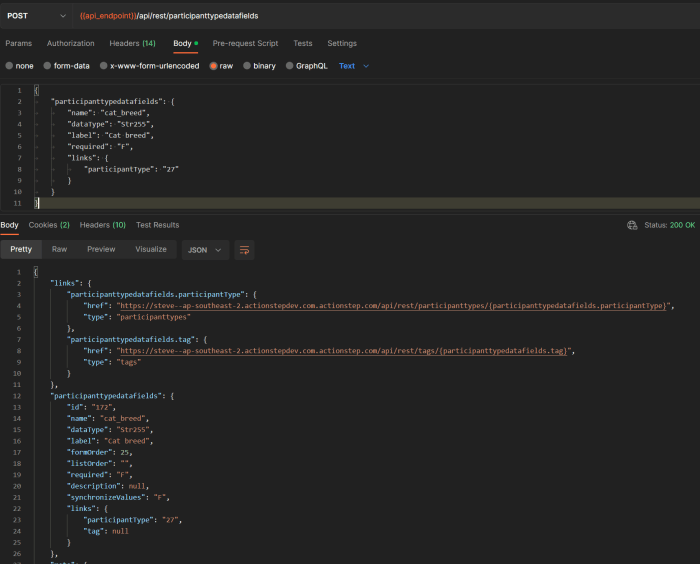
Task: Open the Authorization tab
Action: point(70,43)
